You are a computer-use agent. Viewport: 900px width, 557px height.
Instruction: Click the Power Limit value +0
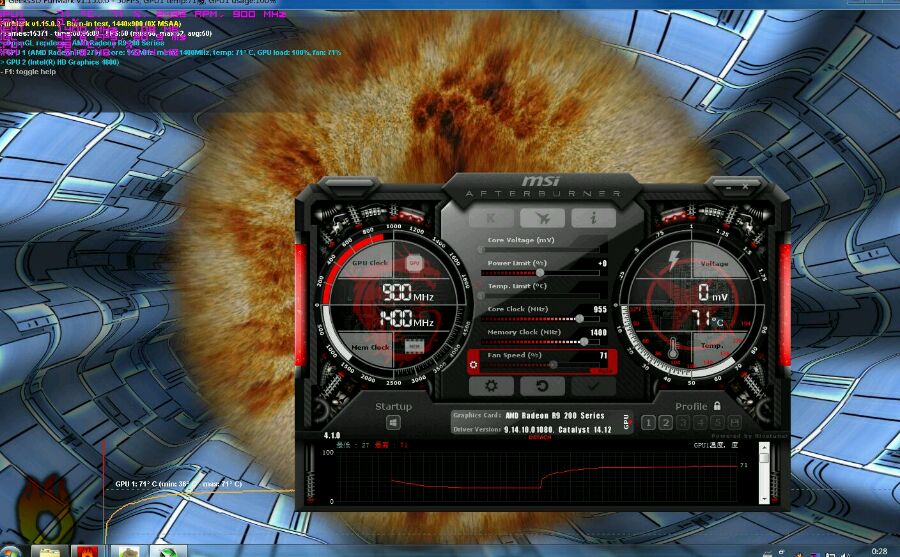[x=602, y=264]
